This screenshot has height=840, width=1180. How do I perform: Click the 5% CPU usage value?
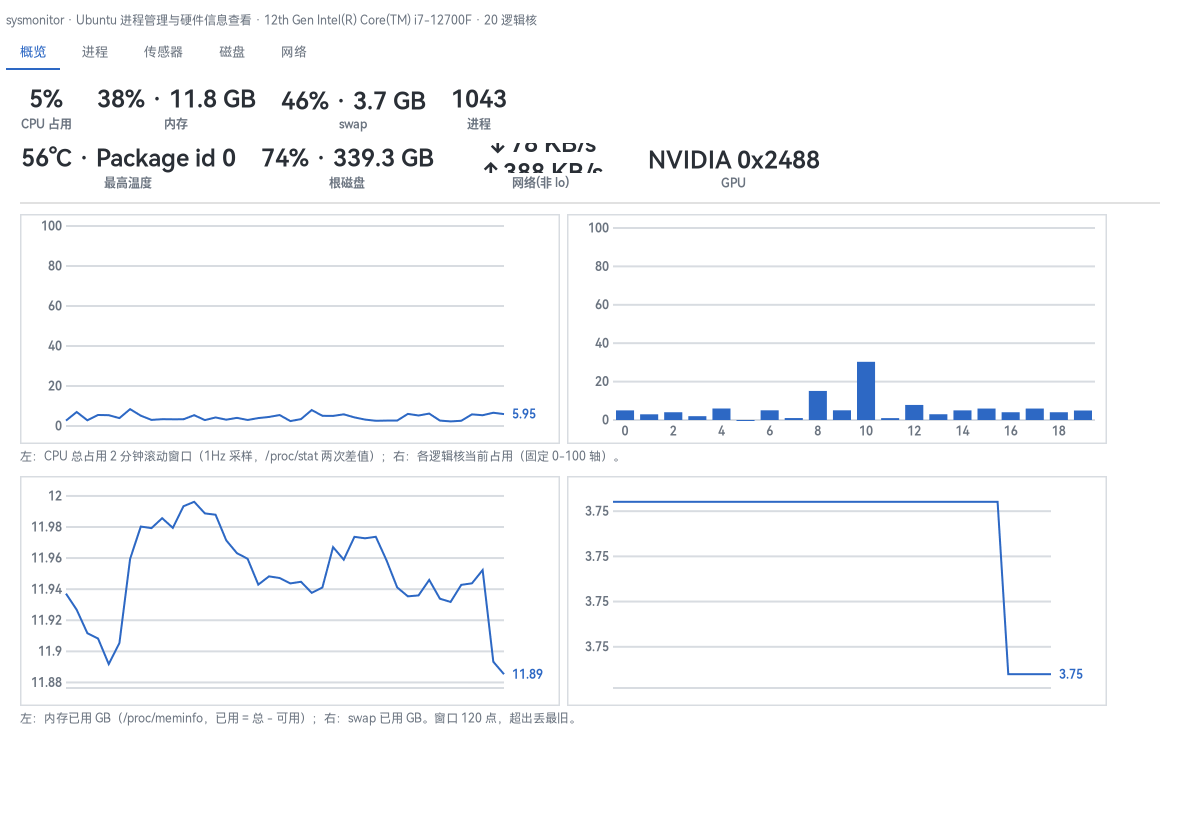coord(46,99)
